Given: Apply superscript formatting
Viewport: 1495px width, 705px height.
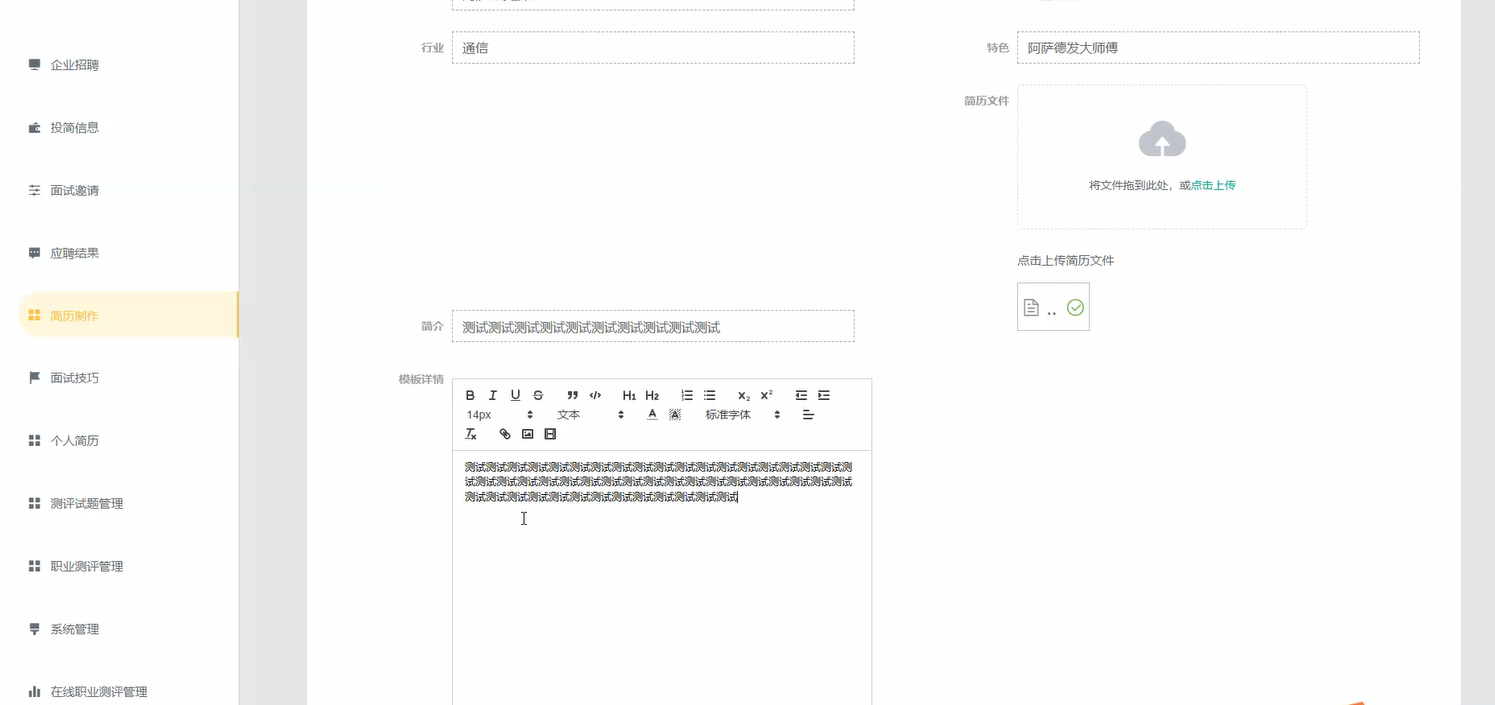Looking at the screenshot, I should point(765,394).
